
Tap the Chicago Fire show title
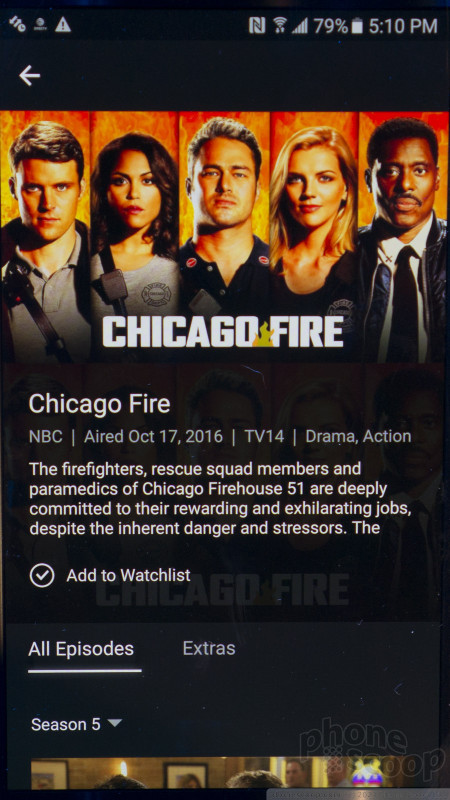click(99, 404)
